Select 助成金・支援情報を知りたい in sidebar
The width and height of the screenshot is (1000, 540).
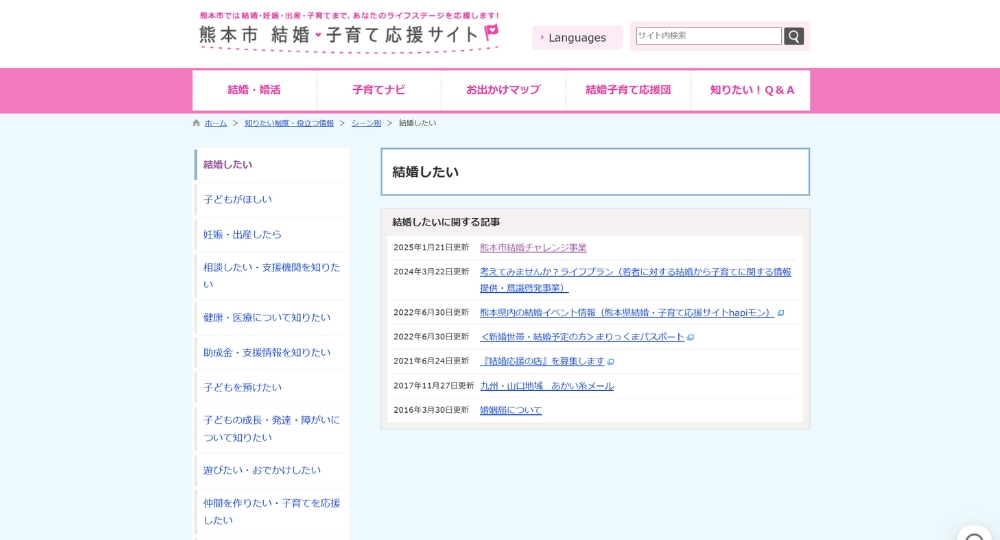coord(272,353)
